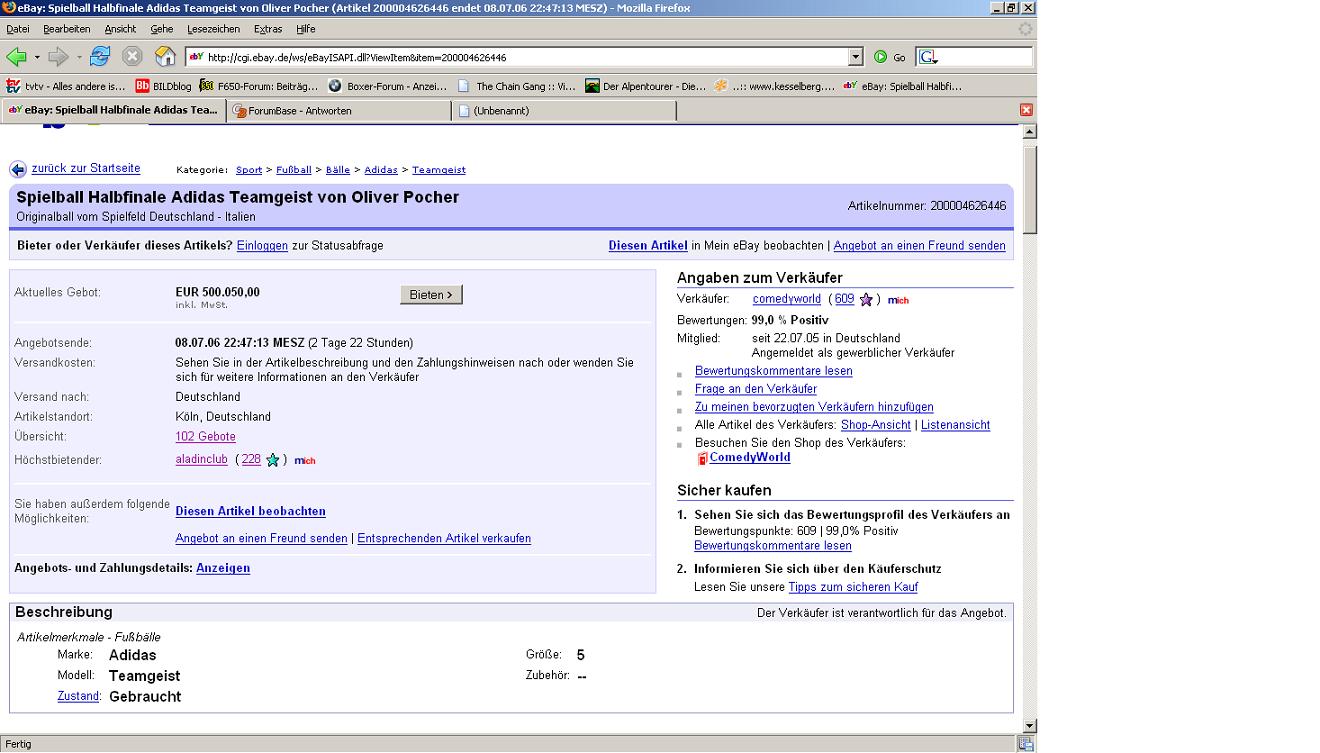
Task: Open feedback score 228 of aladinclub
Action: tap(251, 460)
